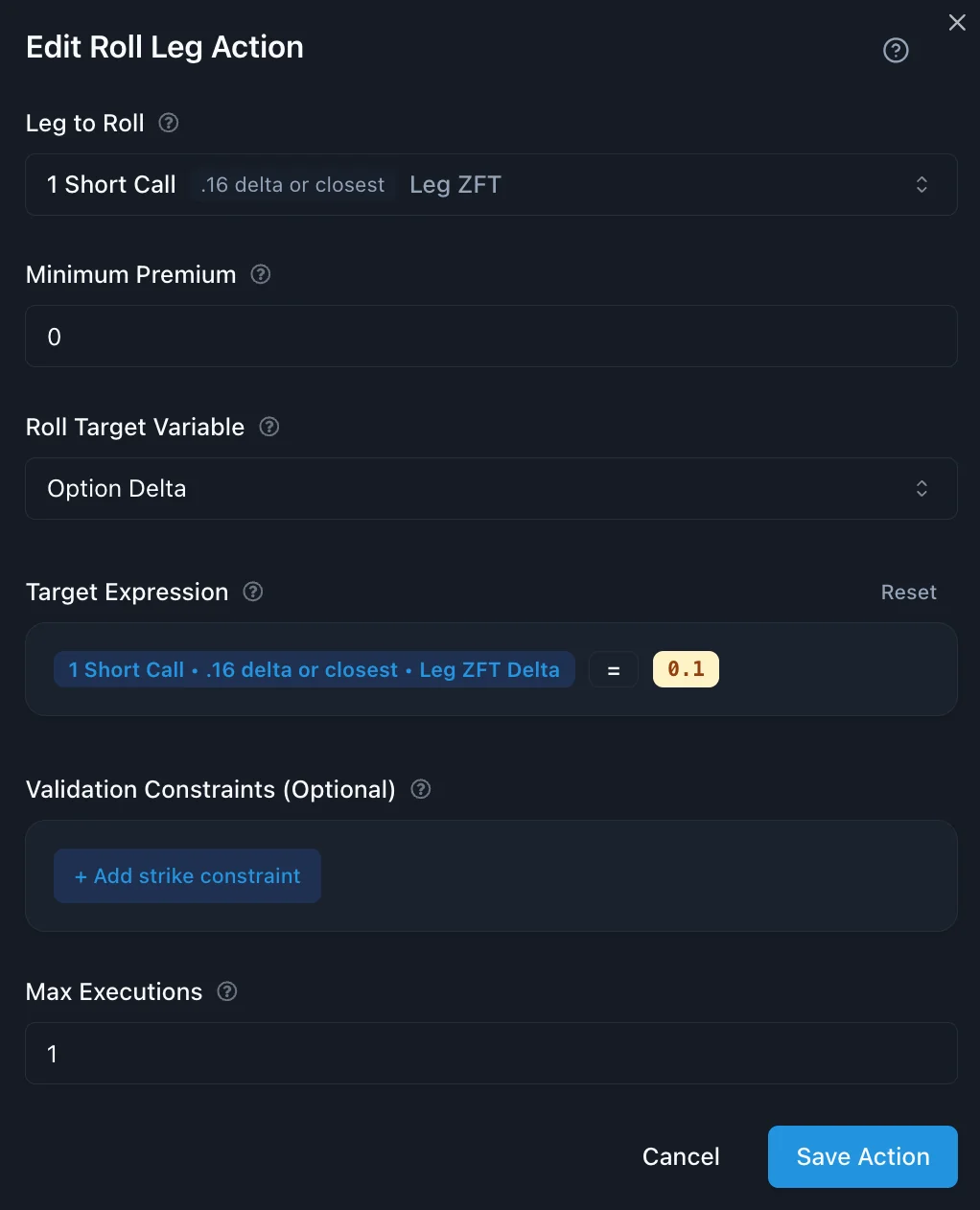This screenshot has height=1210, width=980.
Task: Close the Edit Roll Leg Action dialog
Action: click(x=957, y=23)
